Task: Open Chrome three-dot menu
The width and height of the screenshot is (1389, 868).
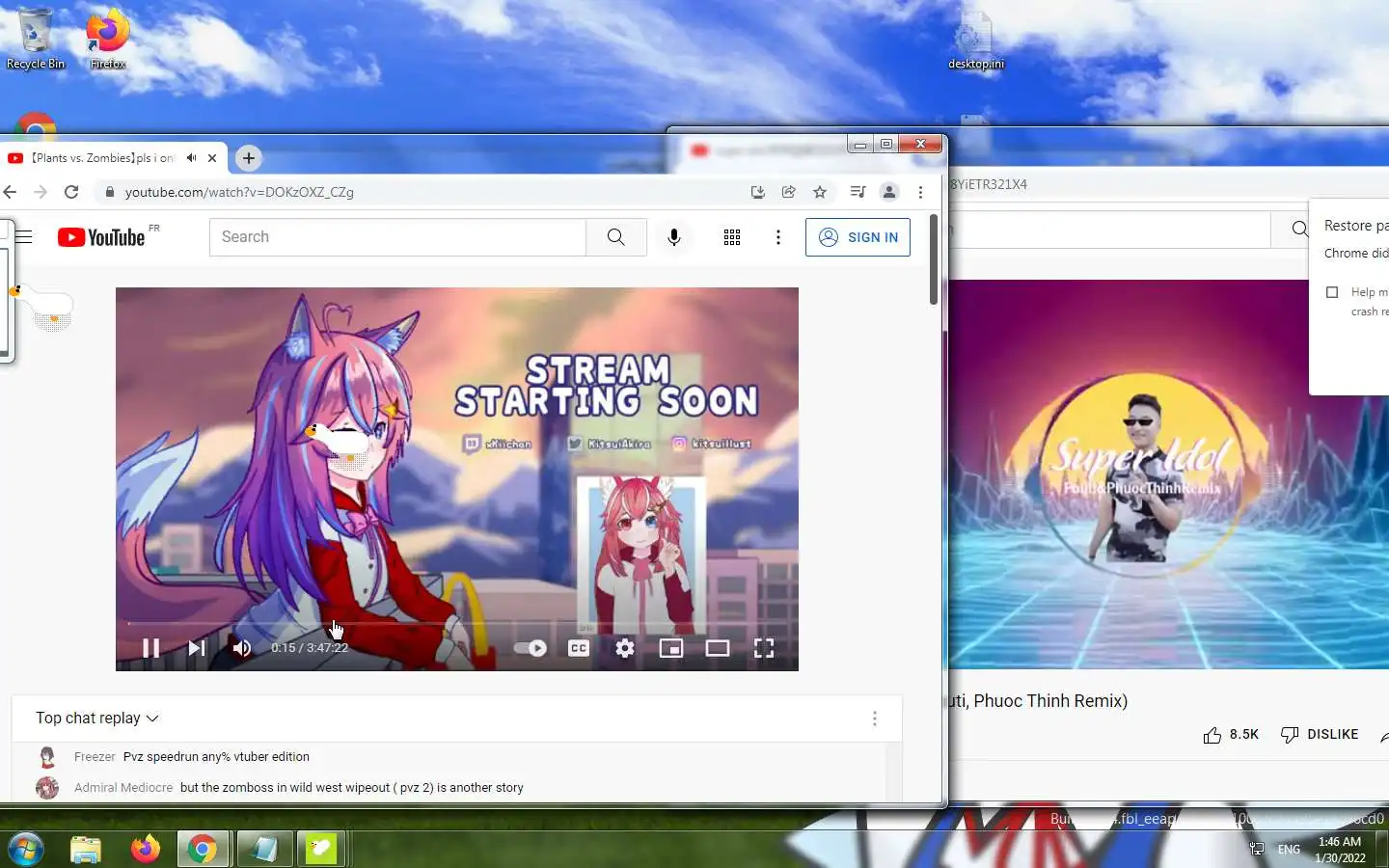Action: 921,192
